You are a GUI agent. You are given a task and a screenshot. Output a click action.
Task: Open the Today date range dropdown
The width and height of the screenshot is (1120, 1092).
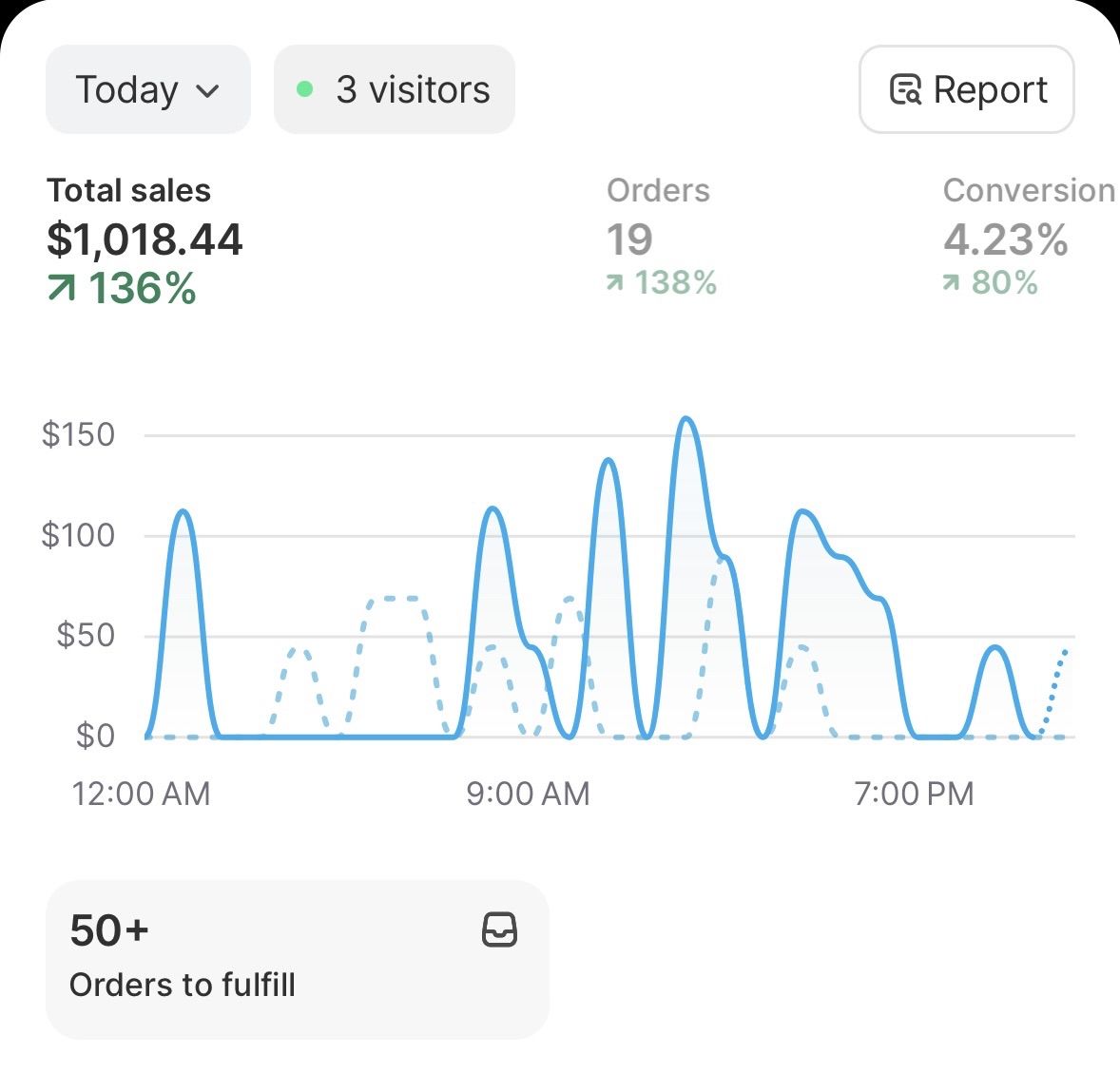click(x=147, y=90)
